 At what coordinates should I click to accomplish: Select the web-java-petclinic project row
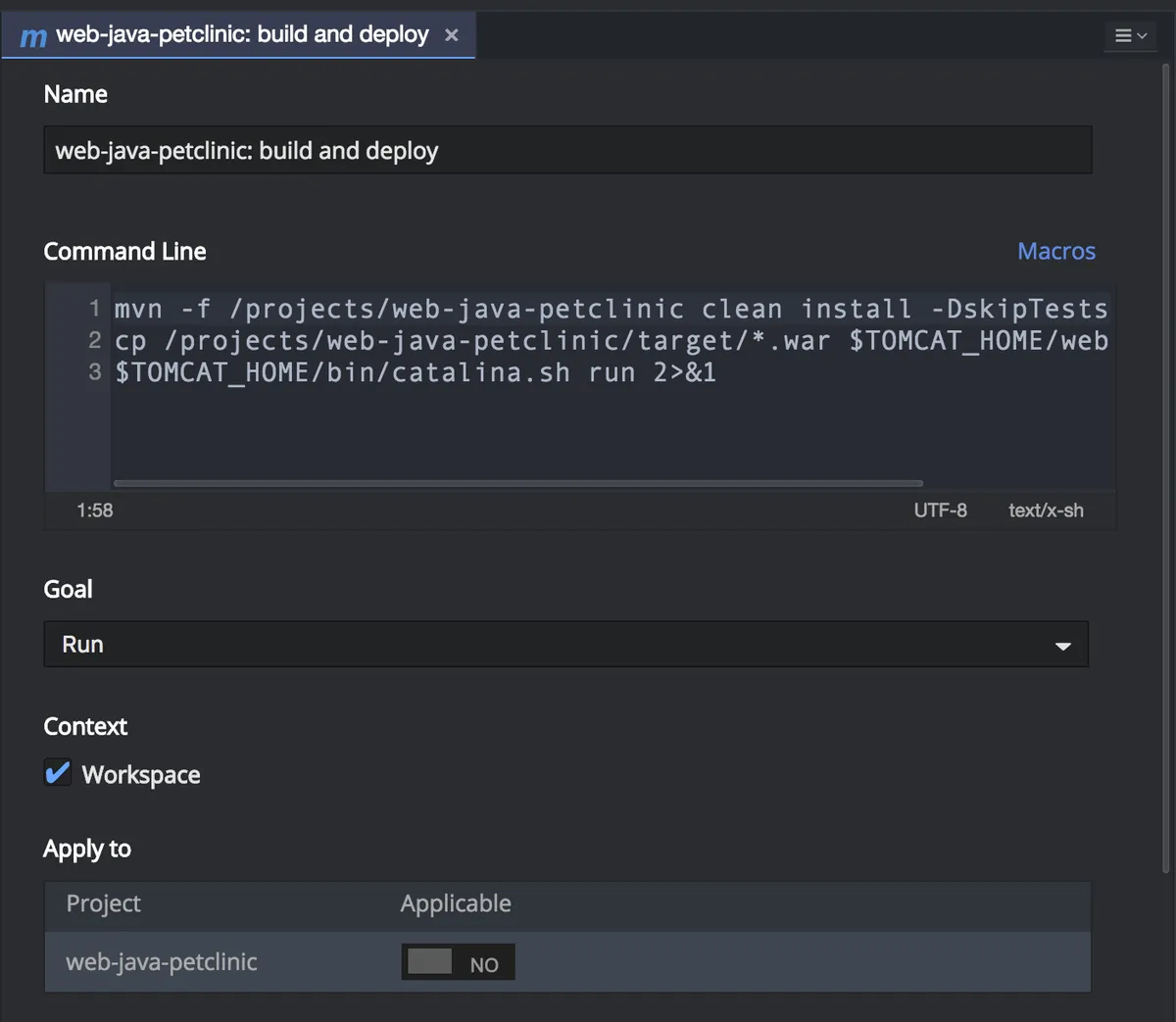click(x=162, y=962)
